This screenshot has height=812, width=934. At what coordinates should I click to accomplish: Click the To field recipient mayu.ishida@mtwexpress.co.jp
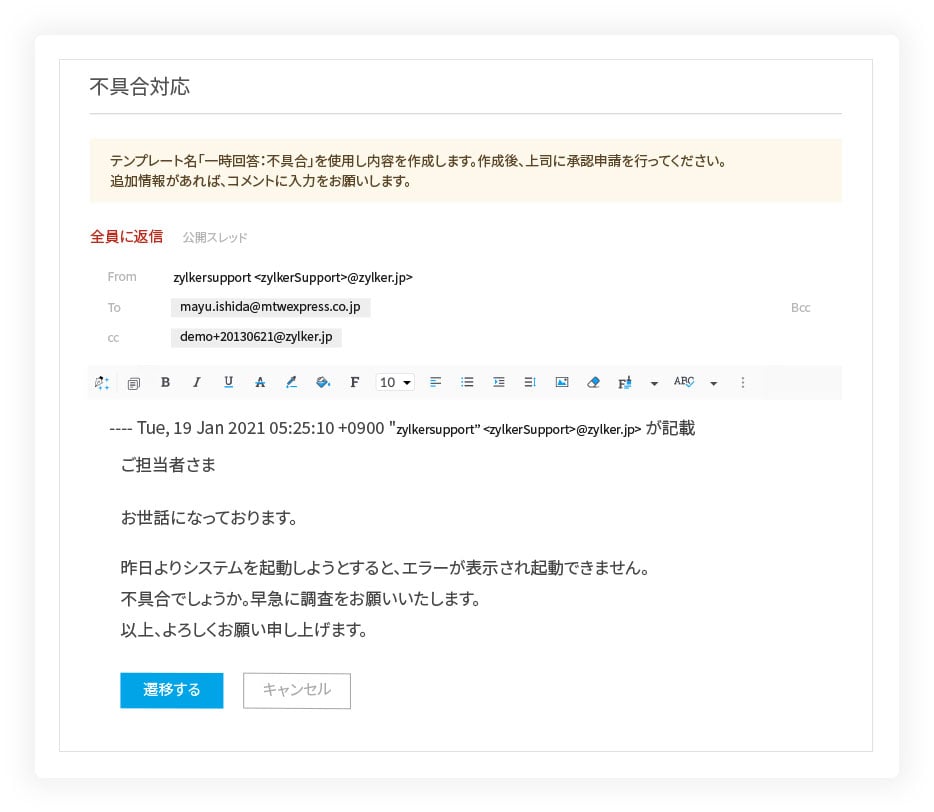270,308
